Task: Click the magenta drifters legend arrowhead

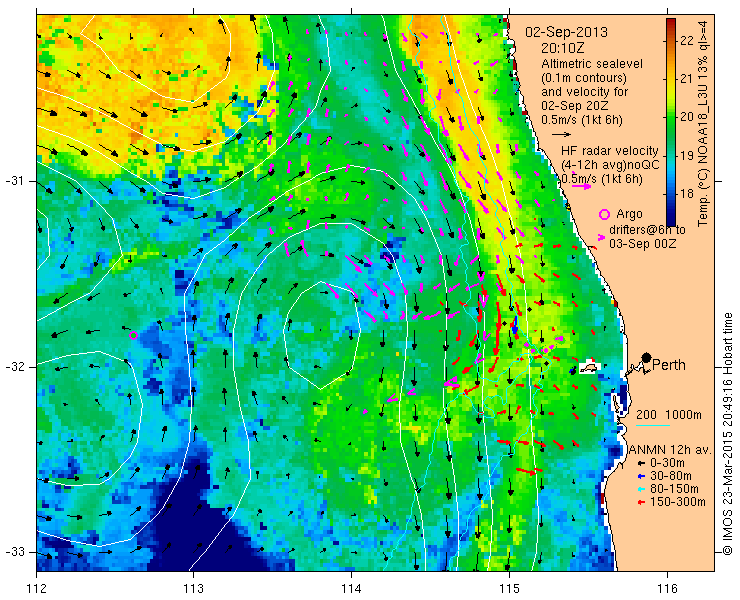Action: (601, 237)
